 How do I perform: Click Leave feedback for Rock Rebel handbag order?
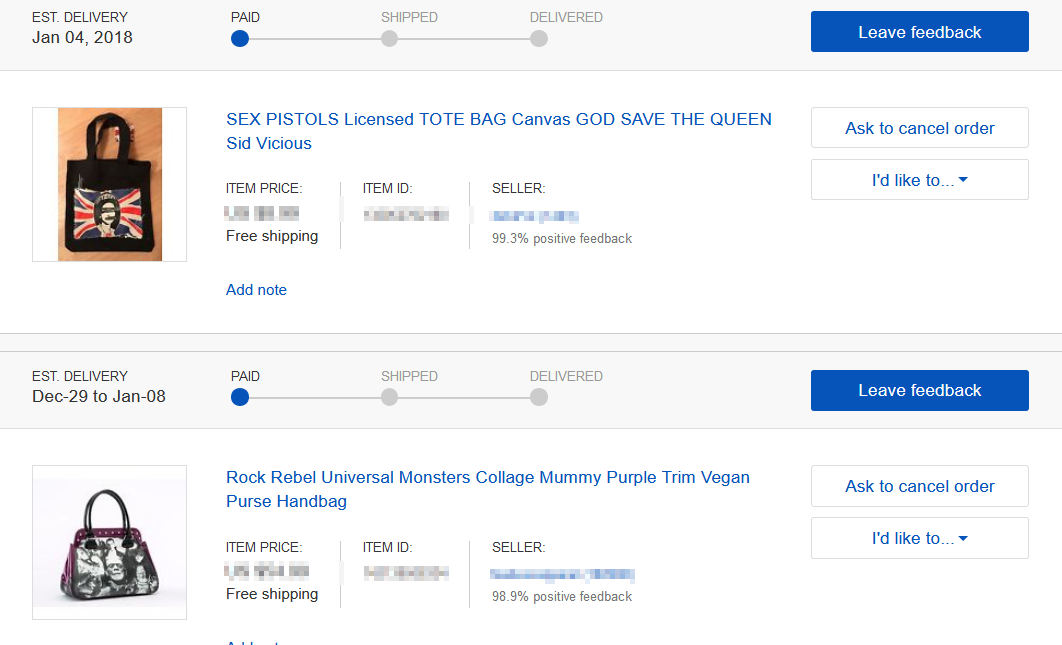pyautogui.click(x=919, y=390)
